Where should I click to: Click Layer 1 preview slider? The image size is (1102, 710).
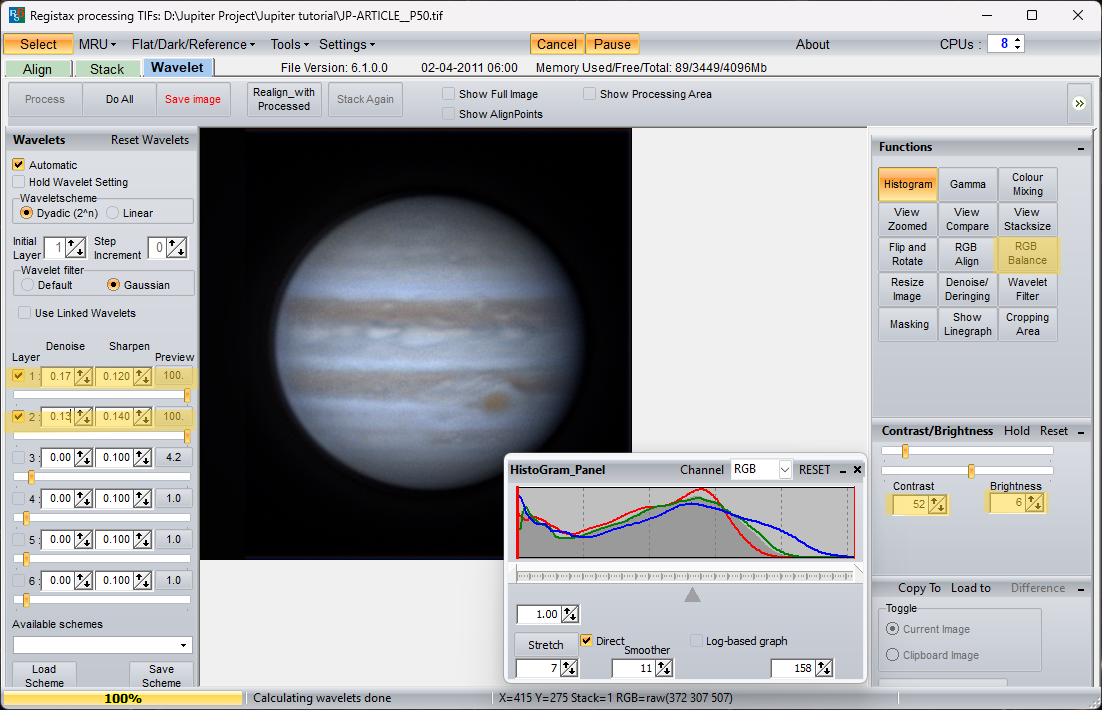coord(101,396)
